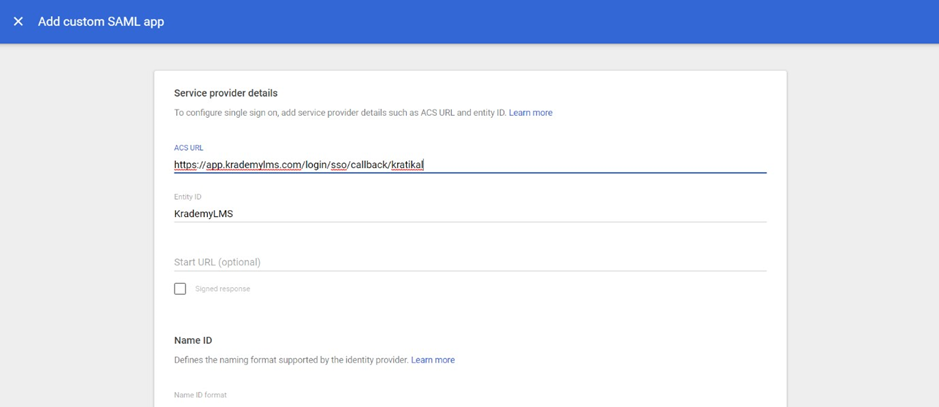The width and height of the screenshot is (939, 407).
Task: Click the Entity ID field containing KrademyLMS
Action: (x=470, y=214)
